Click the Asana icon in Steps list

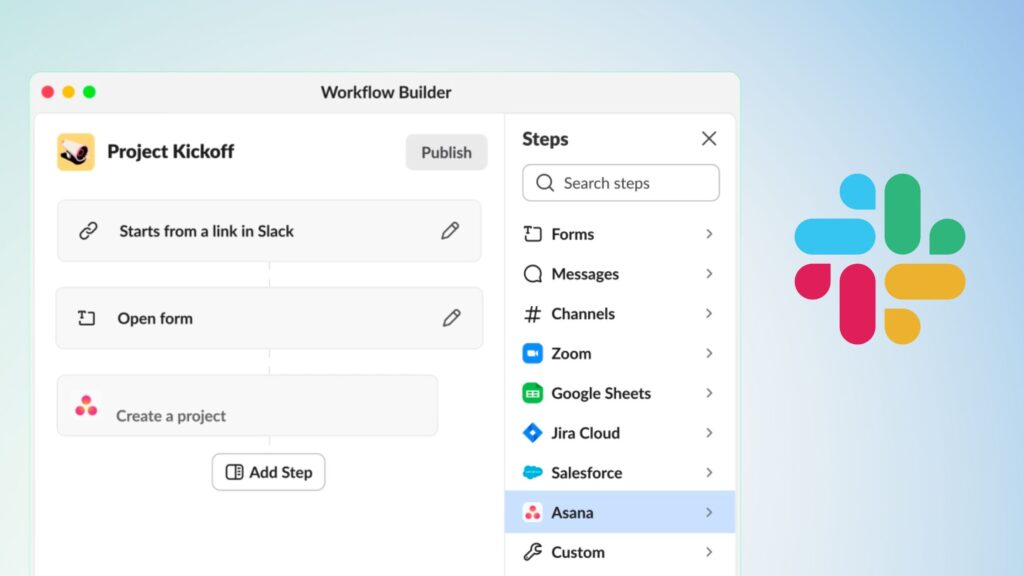[x=533, y=513]
